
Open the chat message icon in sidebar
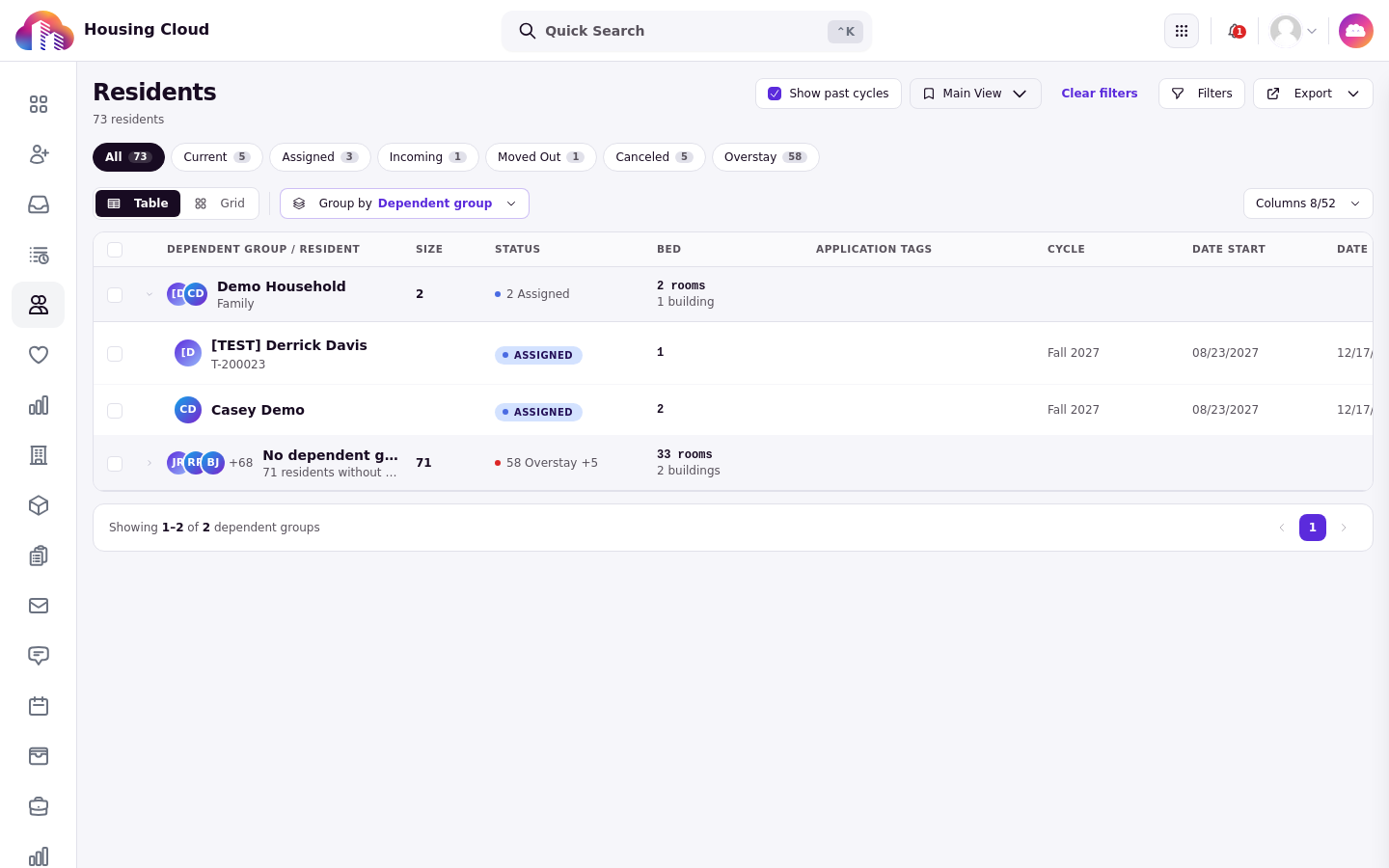click(39, 656)
